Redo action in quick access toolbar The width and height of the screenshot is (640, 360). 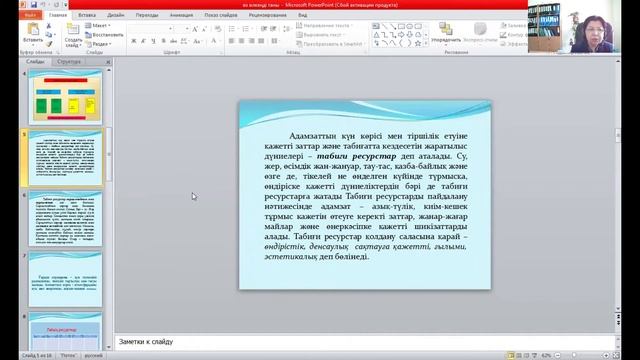point(56,4)
